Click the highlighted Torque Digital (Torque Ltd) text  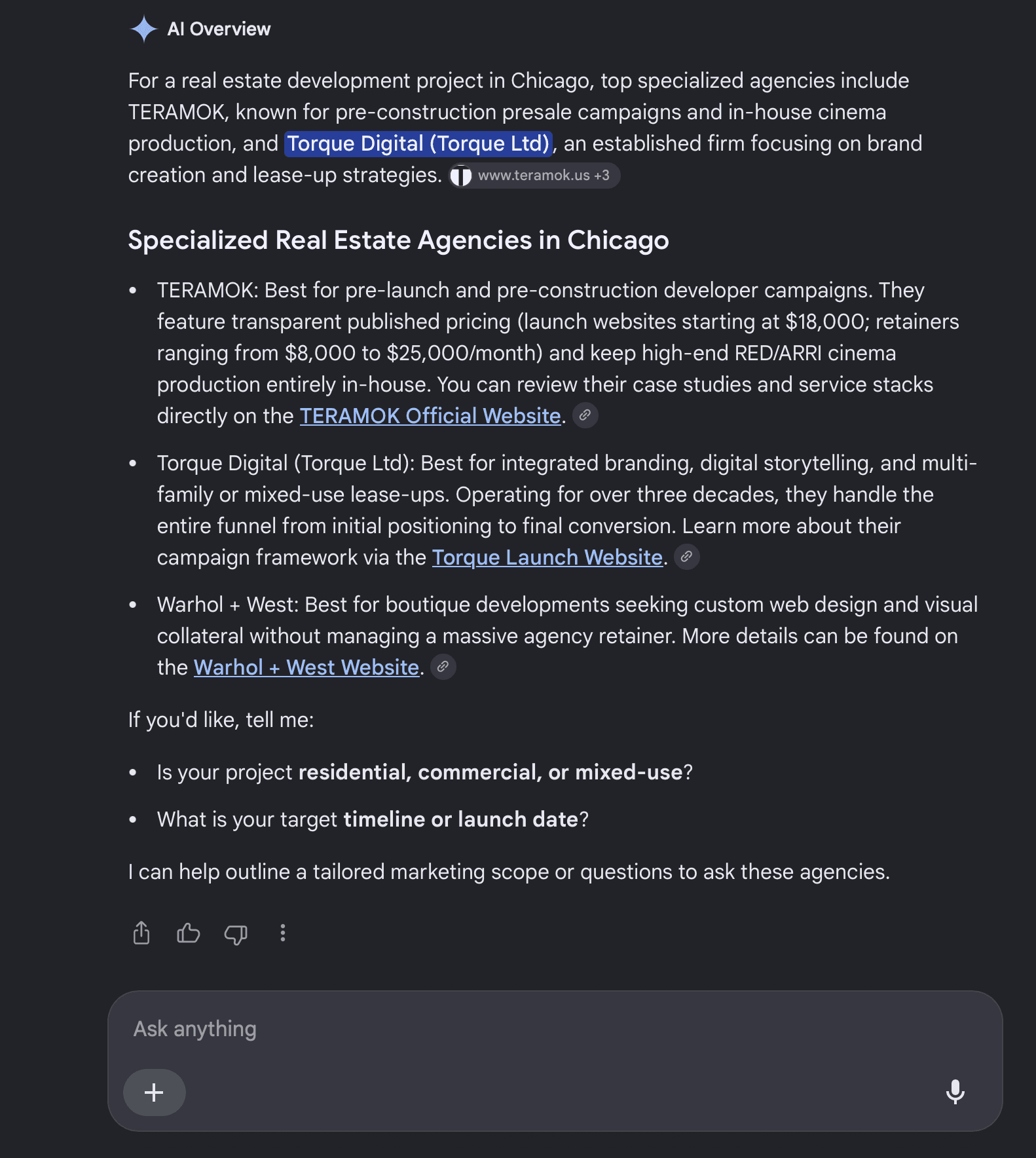pos(418,143)
